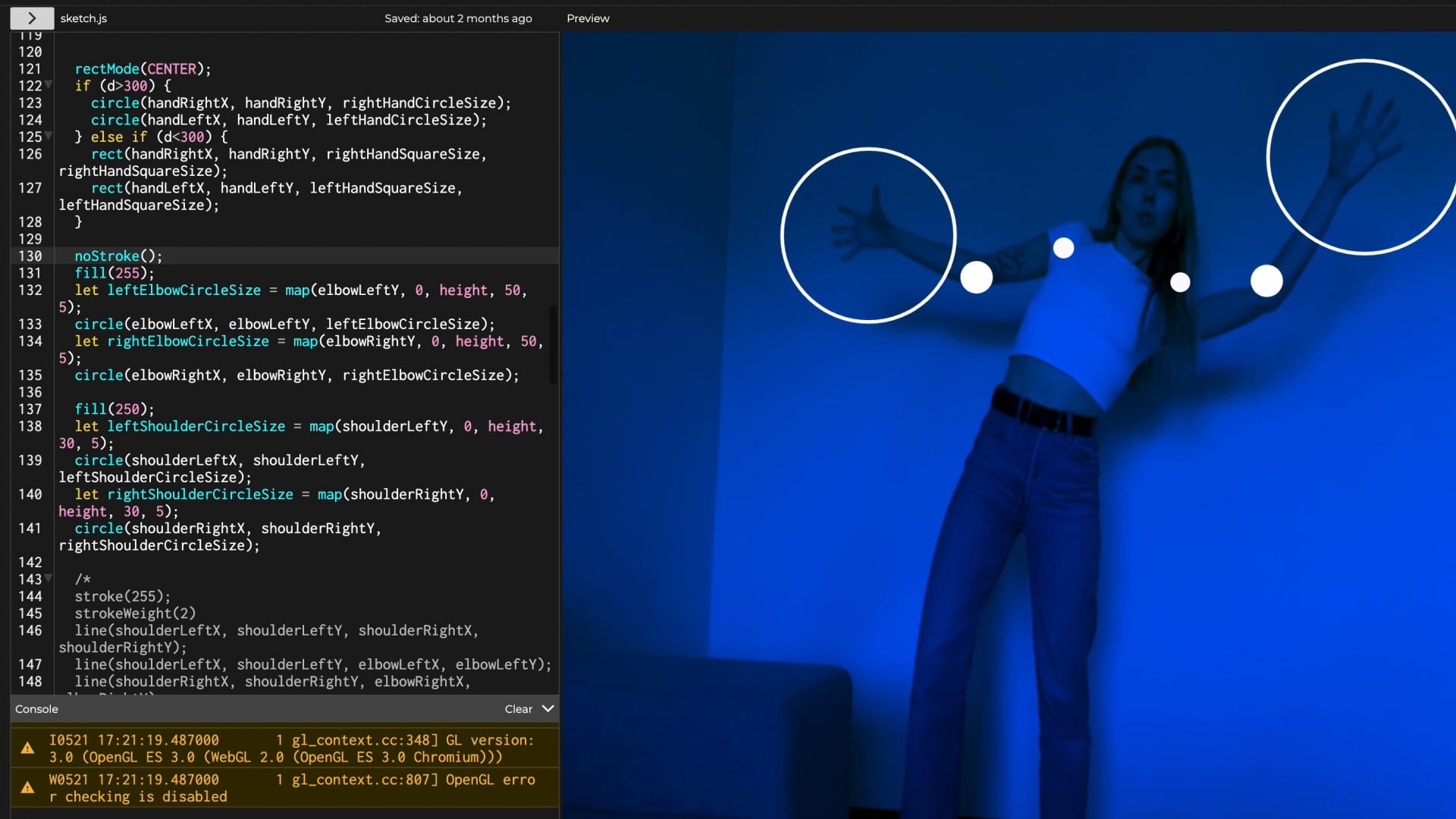Click the fill(250) line in the editor
Image resolution: width=1456 pixels, height=819 pixels.
coord(115,409)
